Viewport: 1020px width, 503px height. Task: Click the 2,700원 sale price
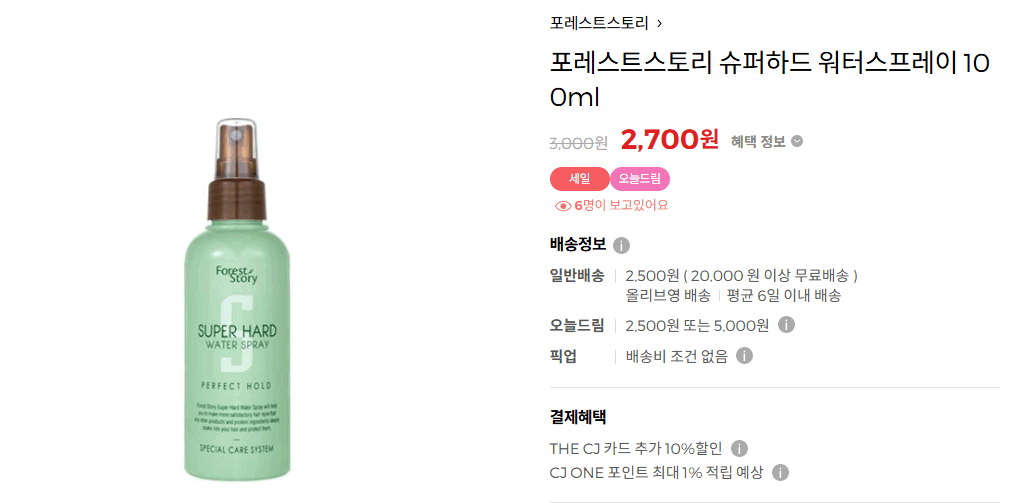click(669, 139)
